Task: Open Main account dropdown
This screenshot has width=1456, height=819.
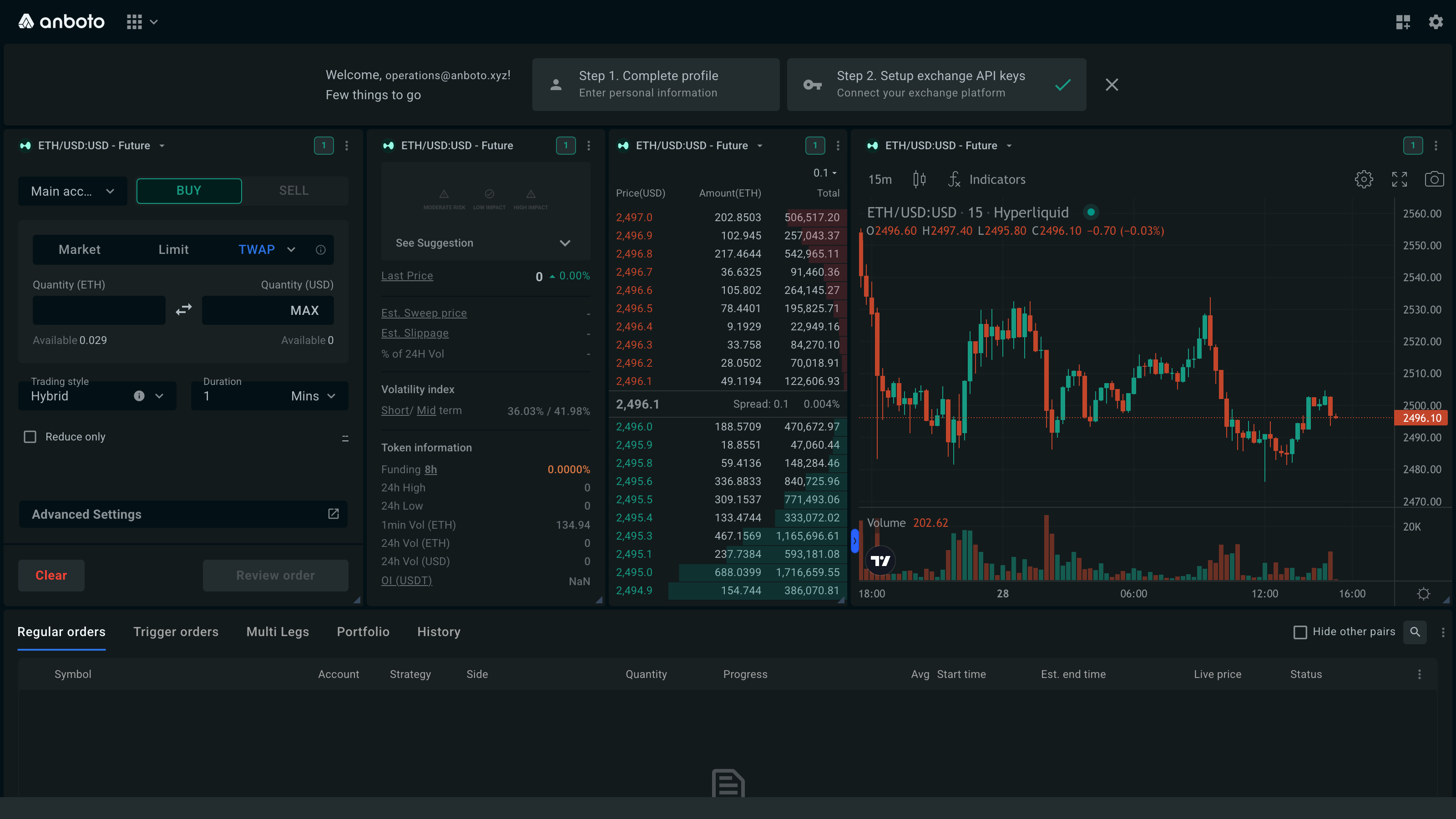Action: point(72,191)
